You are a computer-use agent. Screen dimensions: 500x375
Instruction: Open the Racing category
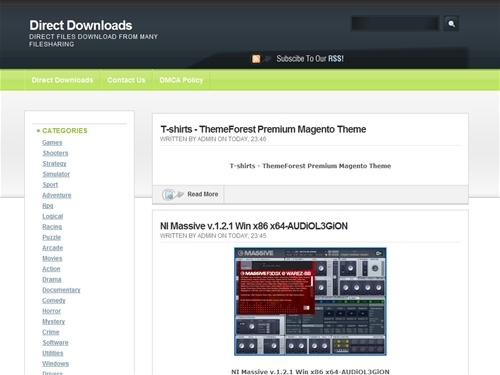click(52, 227)
